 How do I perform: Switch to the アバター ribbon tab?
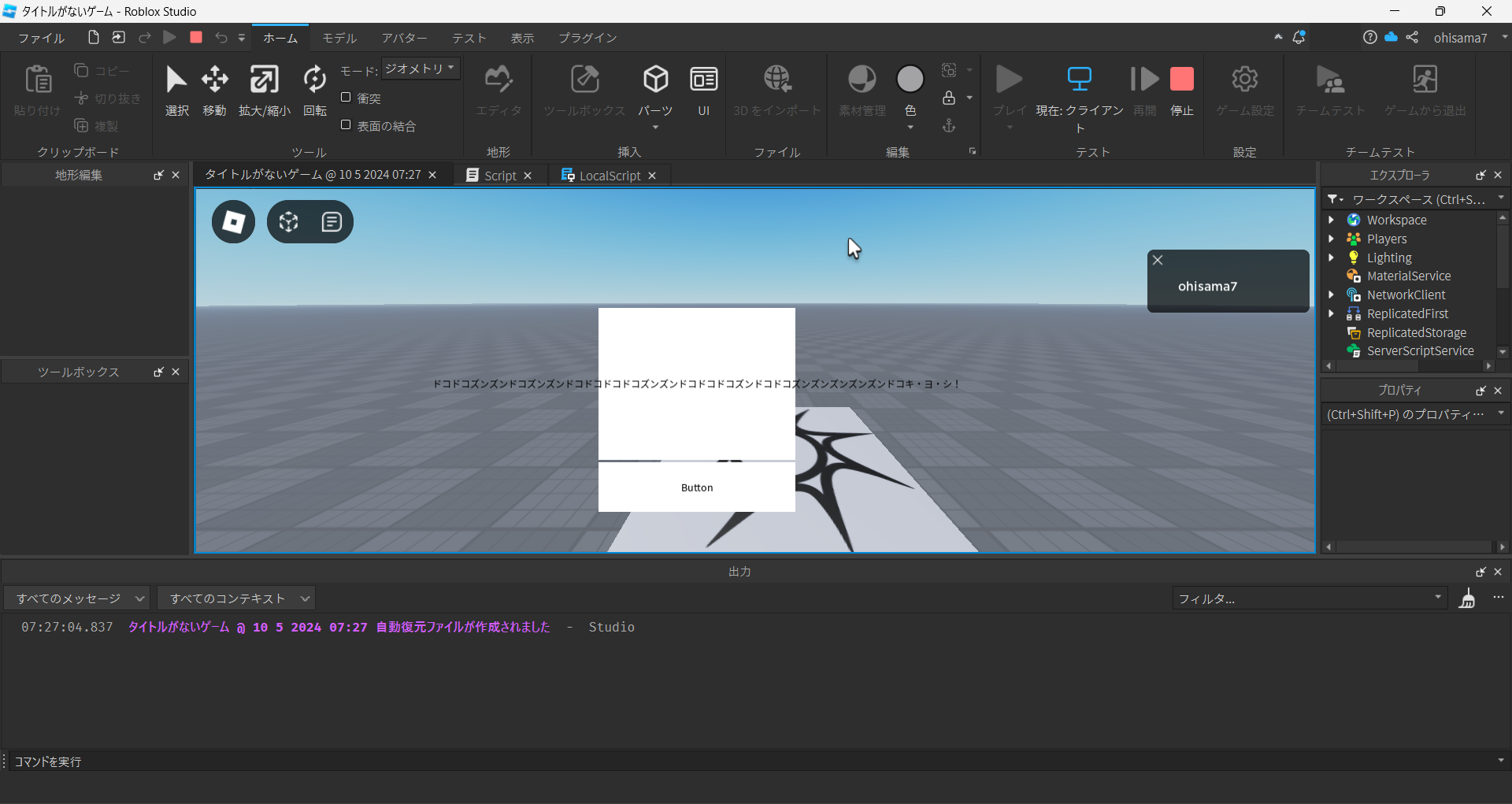[404, 38]
